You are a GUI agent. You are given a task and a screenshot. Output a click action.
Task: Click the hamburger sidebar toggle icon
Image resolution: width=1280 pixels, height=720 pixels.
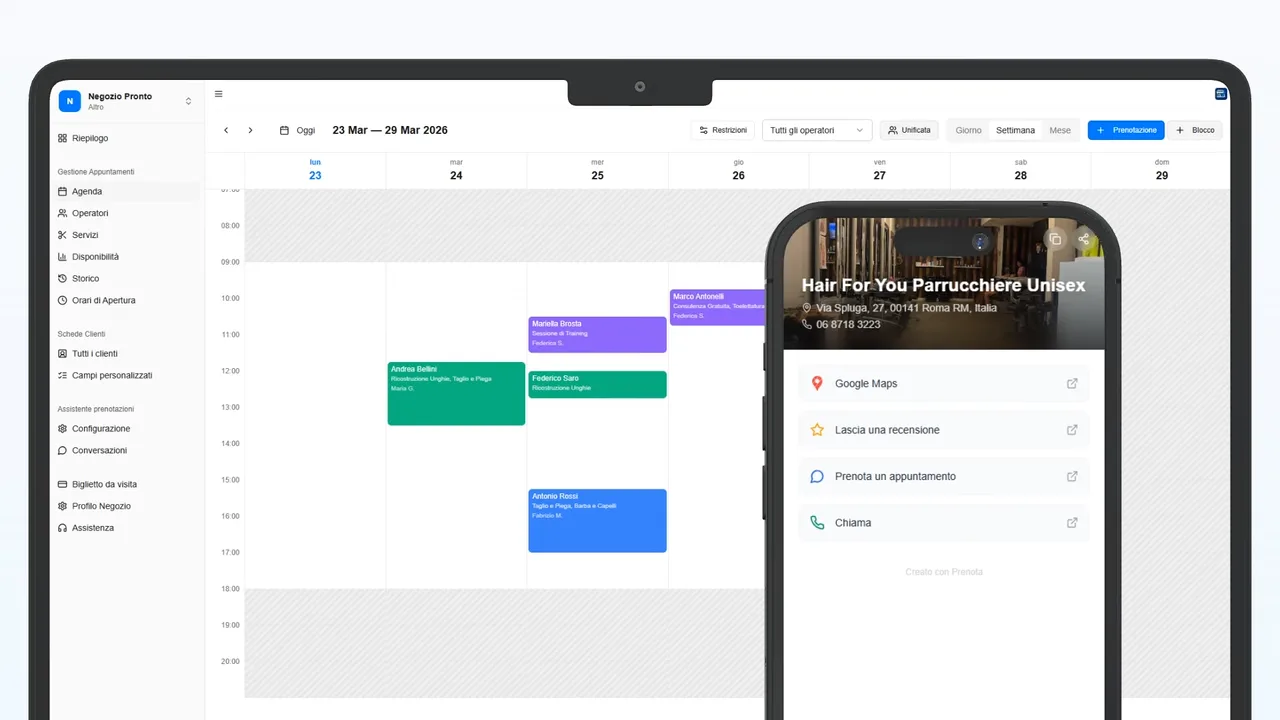point(219,95)
